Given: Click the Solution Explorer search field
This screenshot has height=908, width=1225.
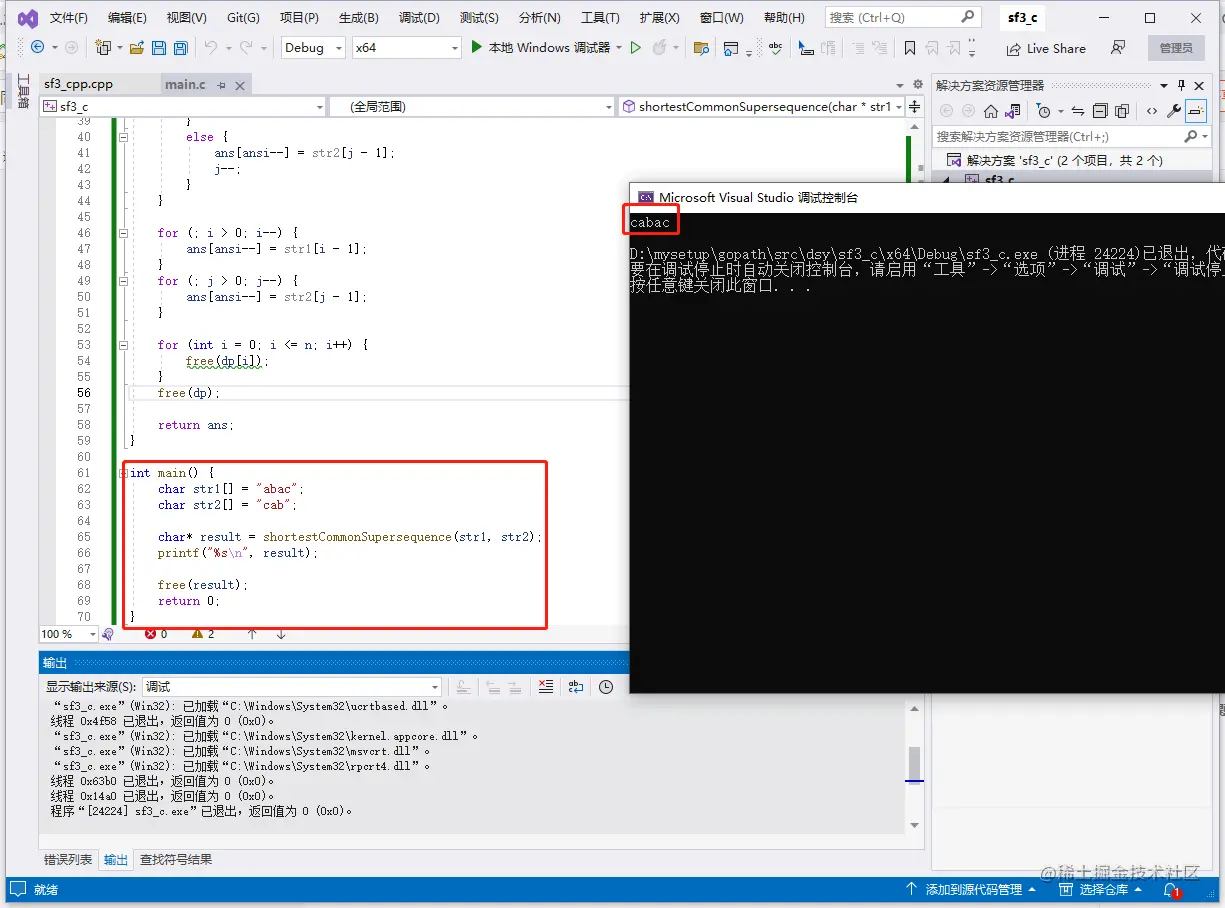Looking at the screenshot, I should [1070, 136].
